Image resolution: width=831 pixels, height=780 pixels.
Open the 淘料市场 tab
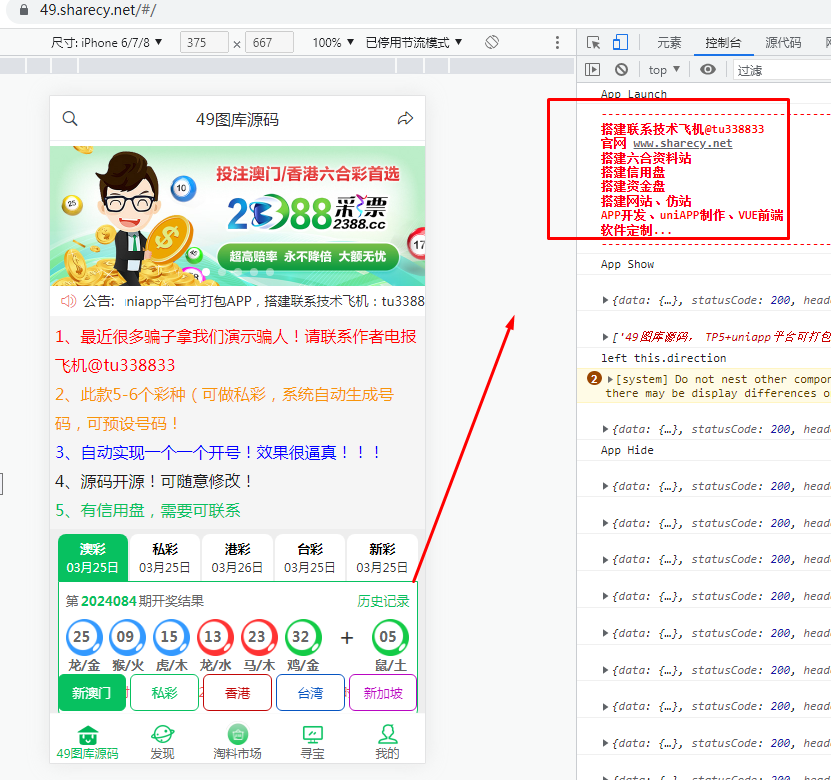(237, 742)
